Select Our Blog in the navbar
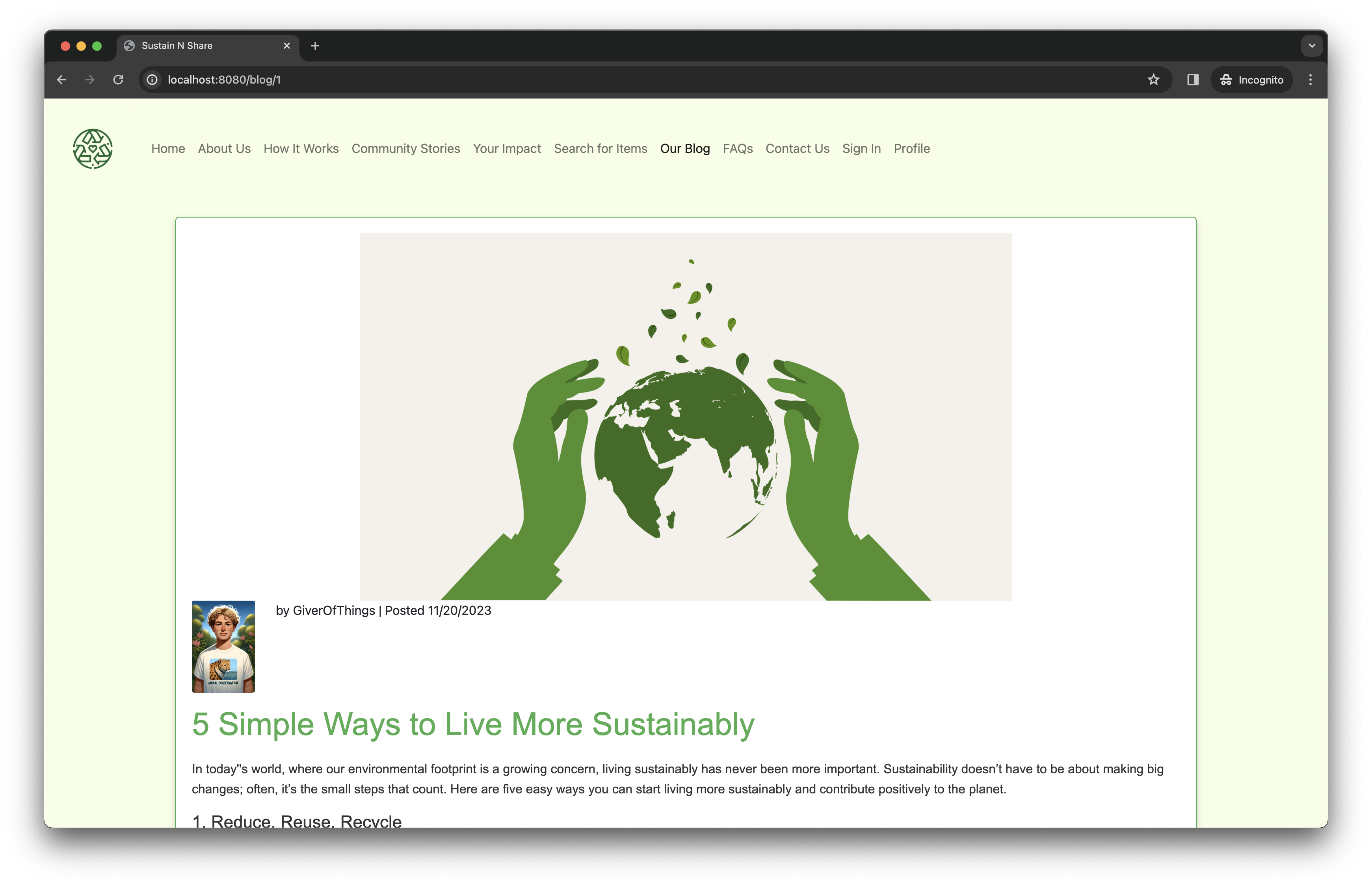The image size is (1372, 886). [684, 149]
